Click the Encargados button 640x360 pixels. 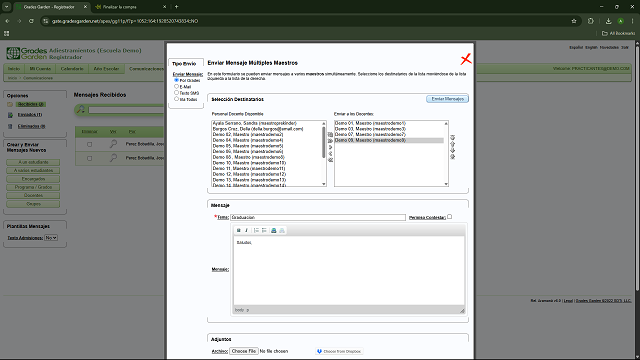point(33,179)
